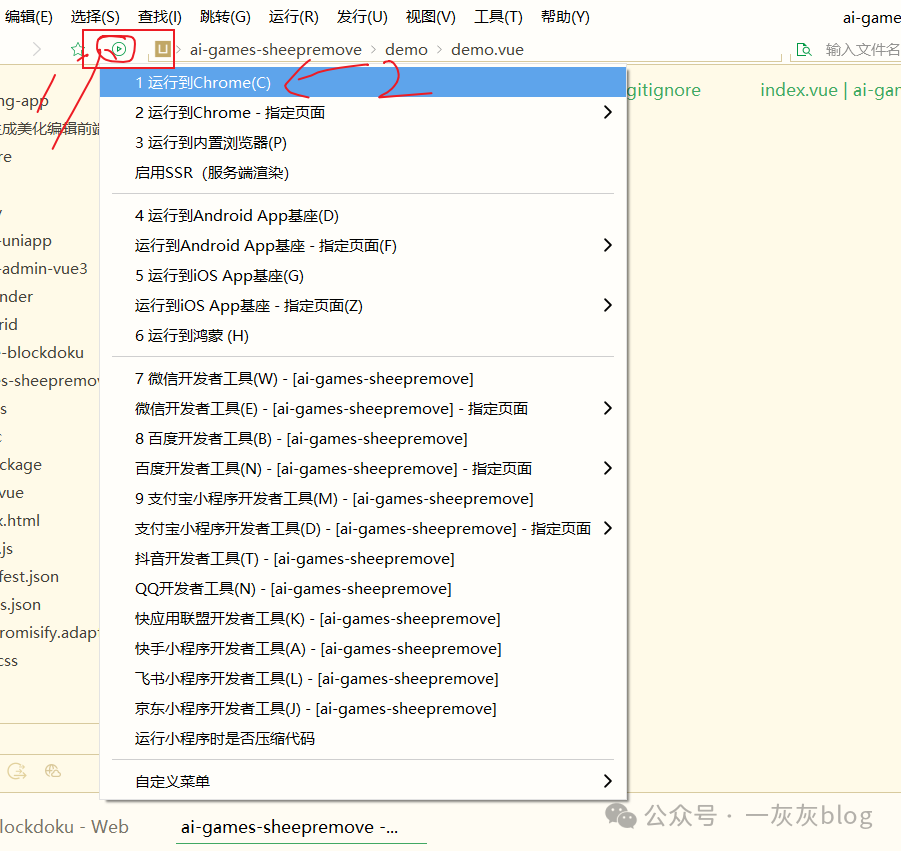Click the globe-cloud icon in bottom toolbar
This screenshot has height=851, width=901.
[52, 771]
